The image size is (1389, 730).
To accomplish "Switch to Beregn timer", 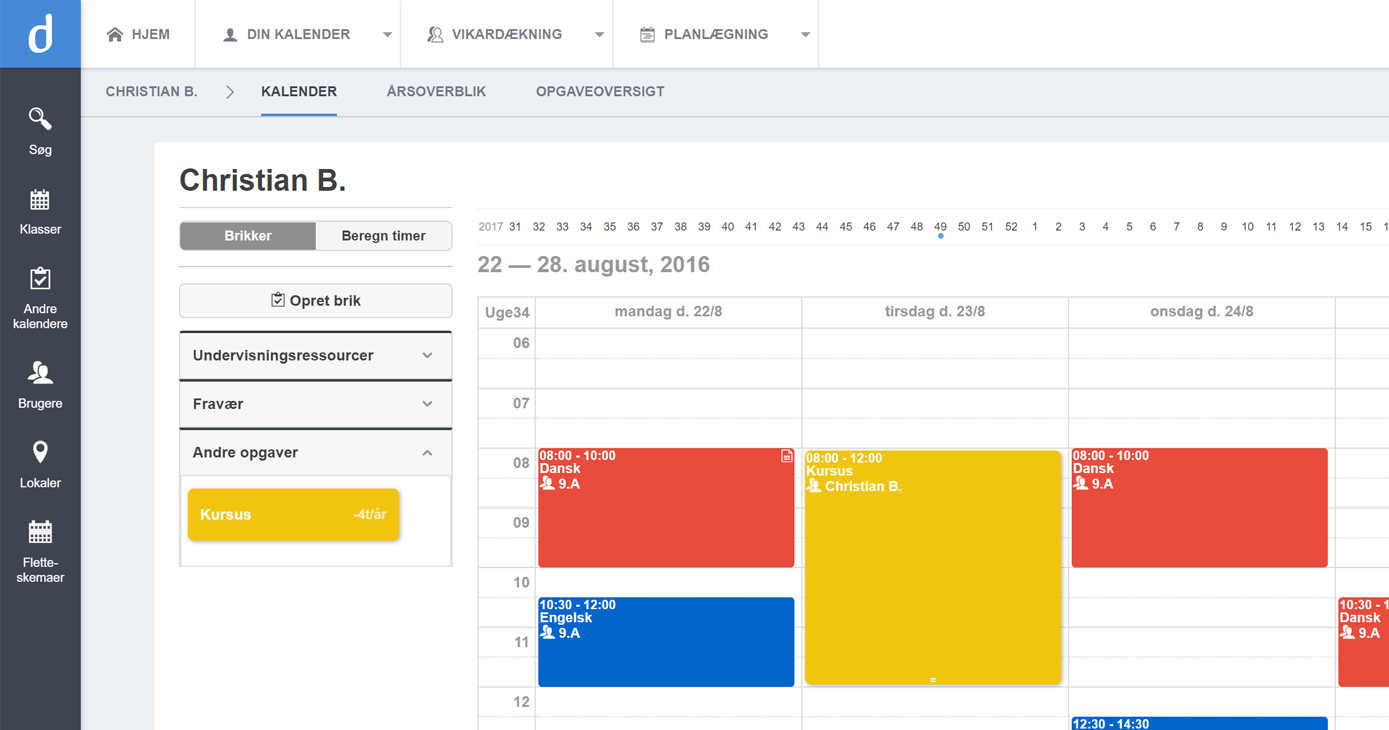I will click(x=384, y=236).
